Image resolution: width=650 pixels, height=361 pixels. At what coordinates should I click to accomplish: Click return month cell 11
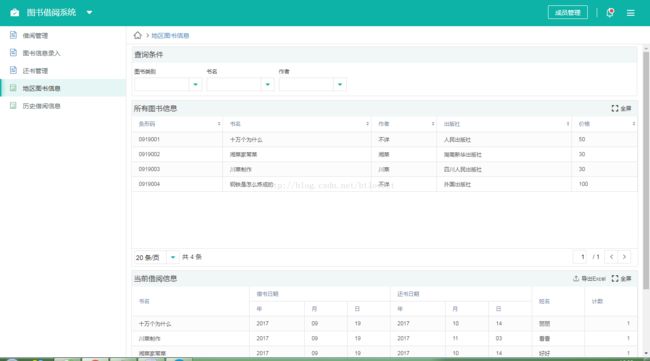pyautogui.click(x=455, y=338)
